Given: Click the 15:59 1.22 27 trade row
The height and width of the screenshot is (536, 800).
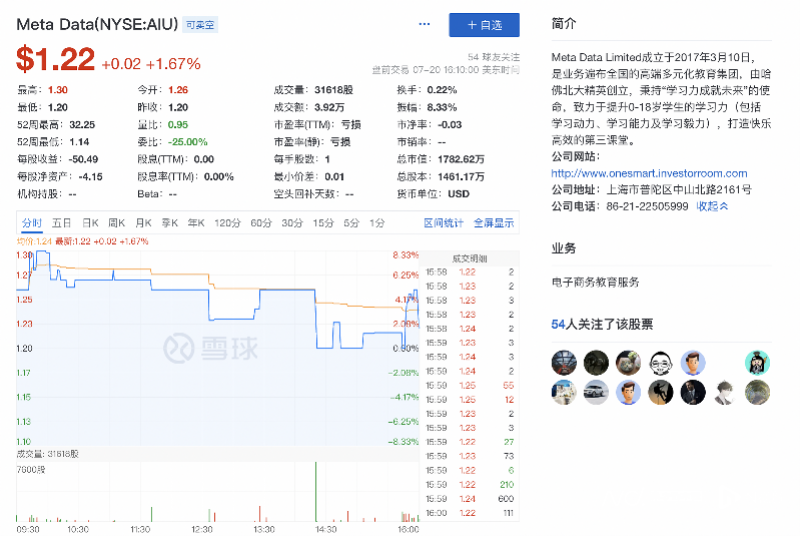Looking at the screenshot, I should pyautogui.click(x=469, y=442).
